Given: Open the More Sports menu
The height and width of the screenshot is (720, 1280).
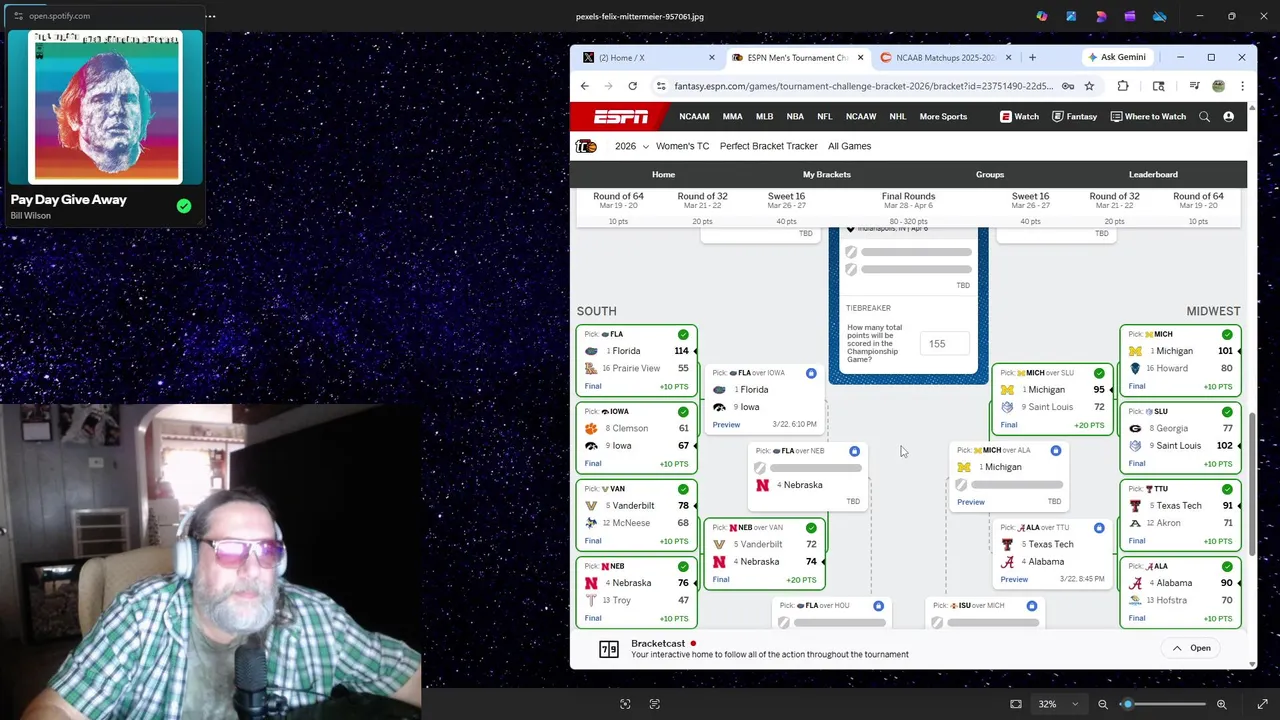Looking at the screenshot, I should click(x=943, y=117).
